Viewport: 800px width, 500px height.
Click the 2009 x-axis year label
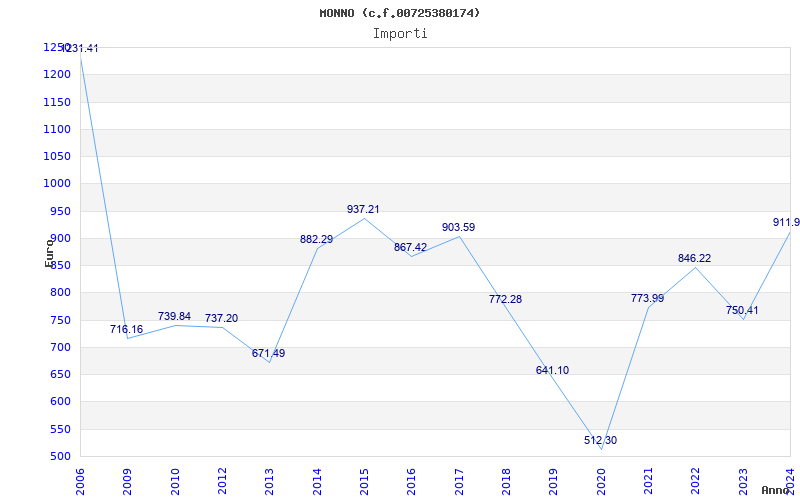coord(128,481)
